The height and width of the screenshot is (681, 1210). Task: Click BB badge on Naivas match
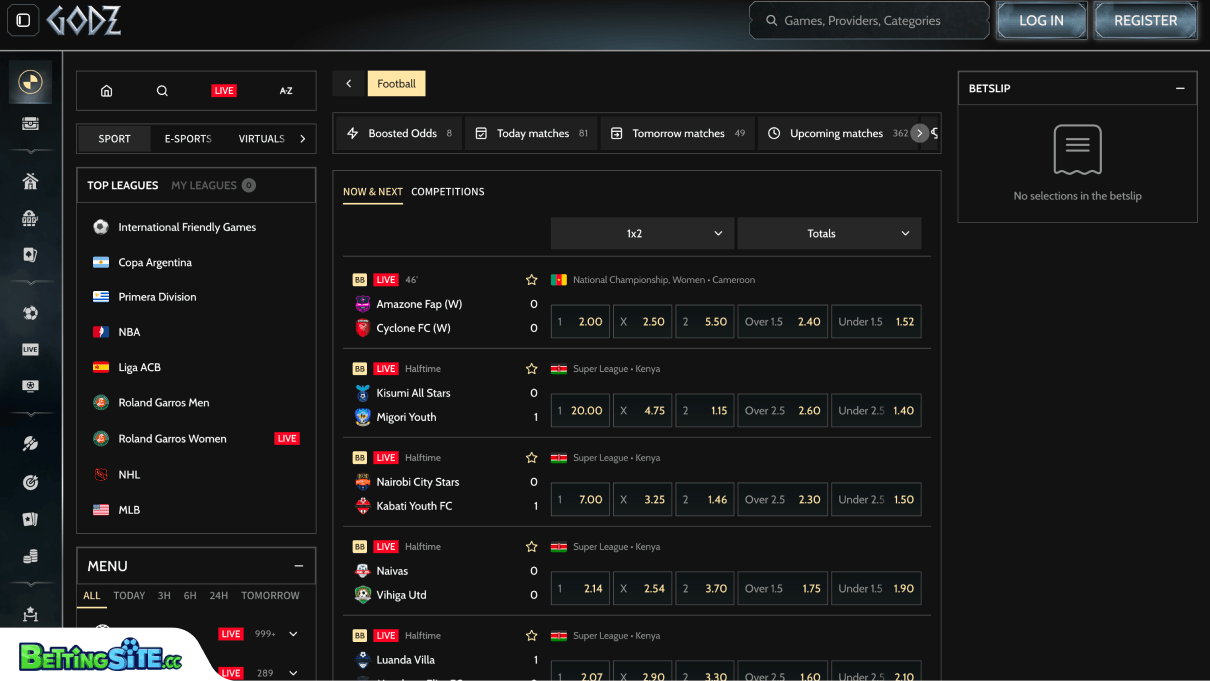click(x=360, y=547)
